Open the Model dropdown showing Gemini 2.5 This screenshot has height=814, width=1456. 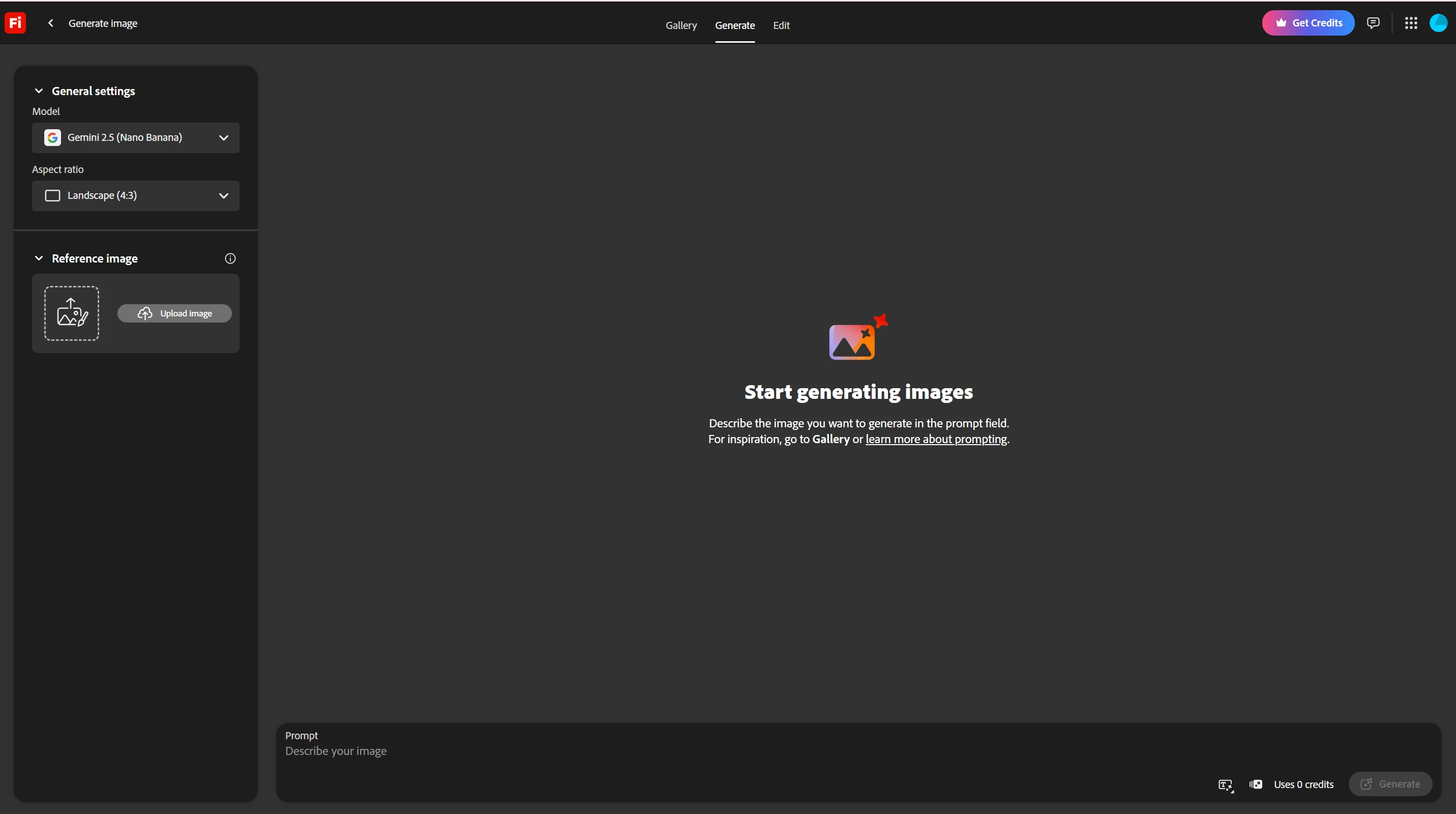click(x=136, y=138)
